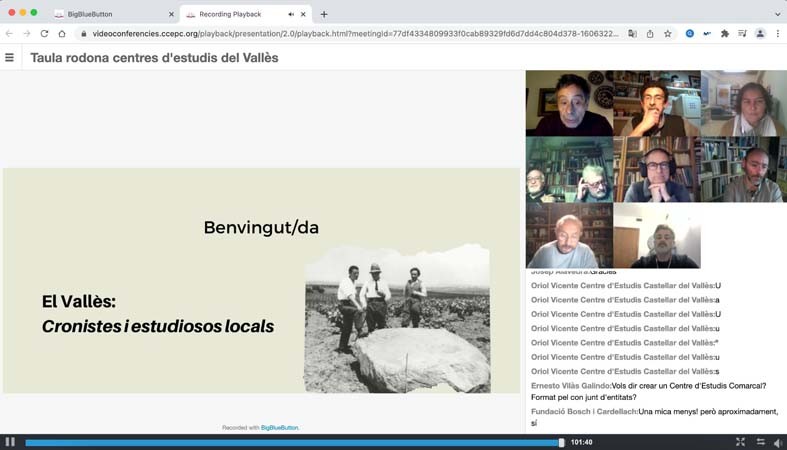
Task: Switch to the BigBlueButton tab
Action: click(114, 14)
